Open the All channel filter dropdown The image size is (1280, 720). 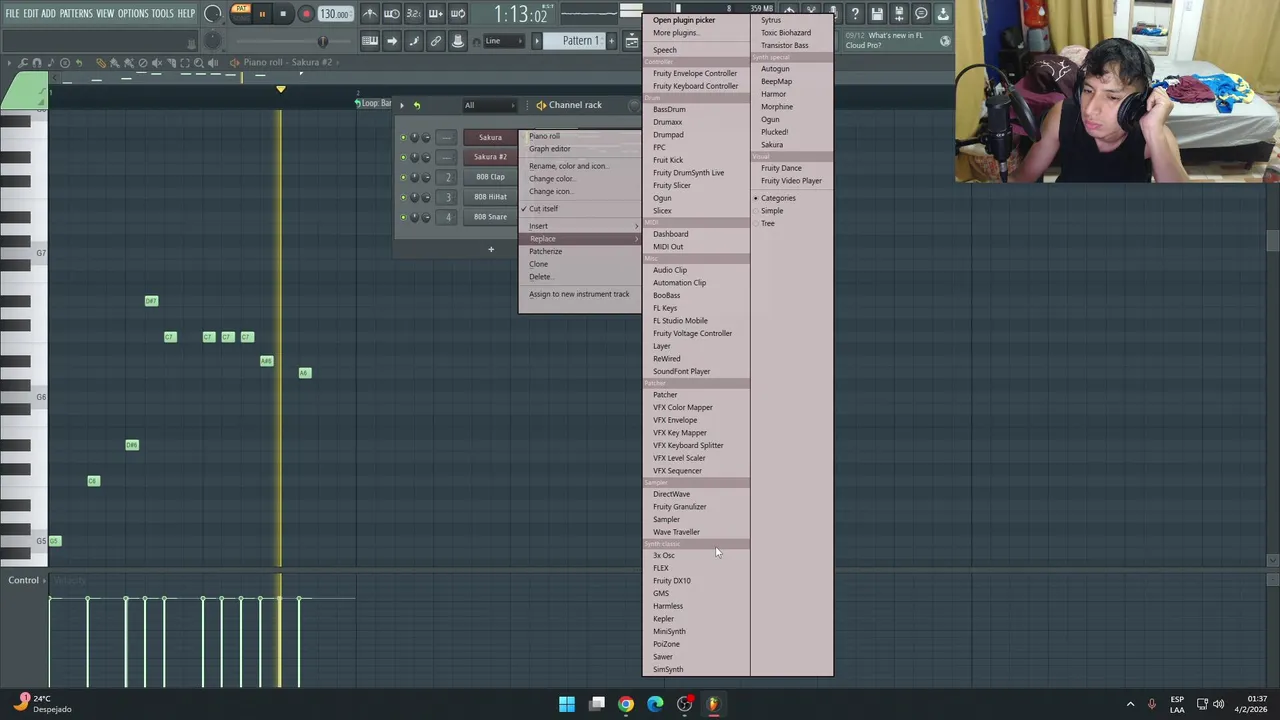point(488,105)
